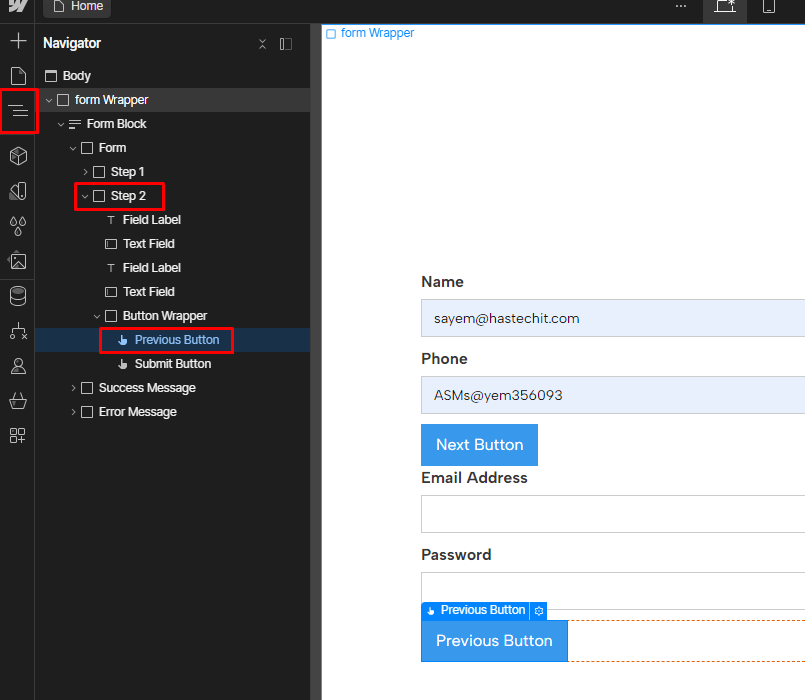Image resolution: width=805 pixels, height=700 pixels.
Task: Open the CMS database icon
Action: click(x=18, y=296)
